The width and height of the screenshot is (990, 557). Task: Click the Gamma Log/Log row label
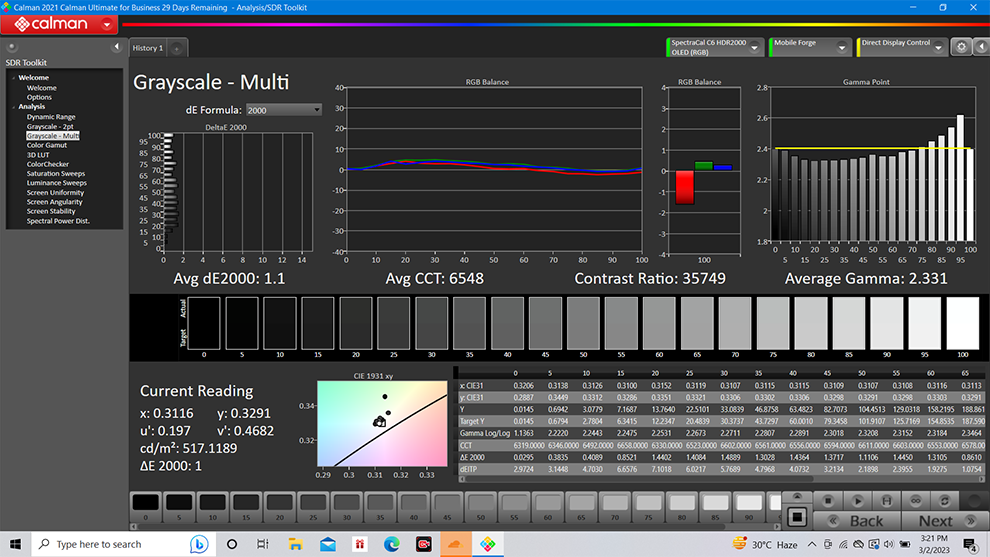click(484, 433)
